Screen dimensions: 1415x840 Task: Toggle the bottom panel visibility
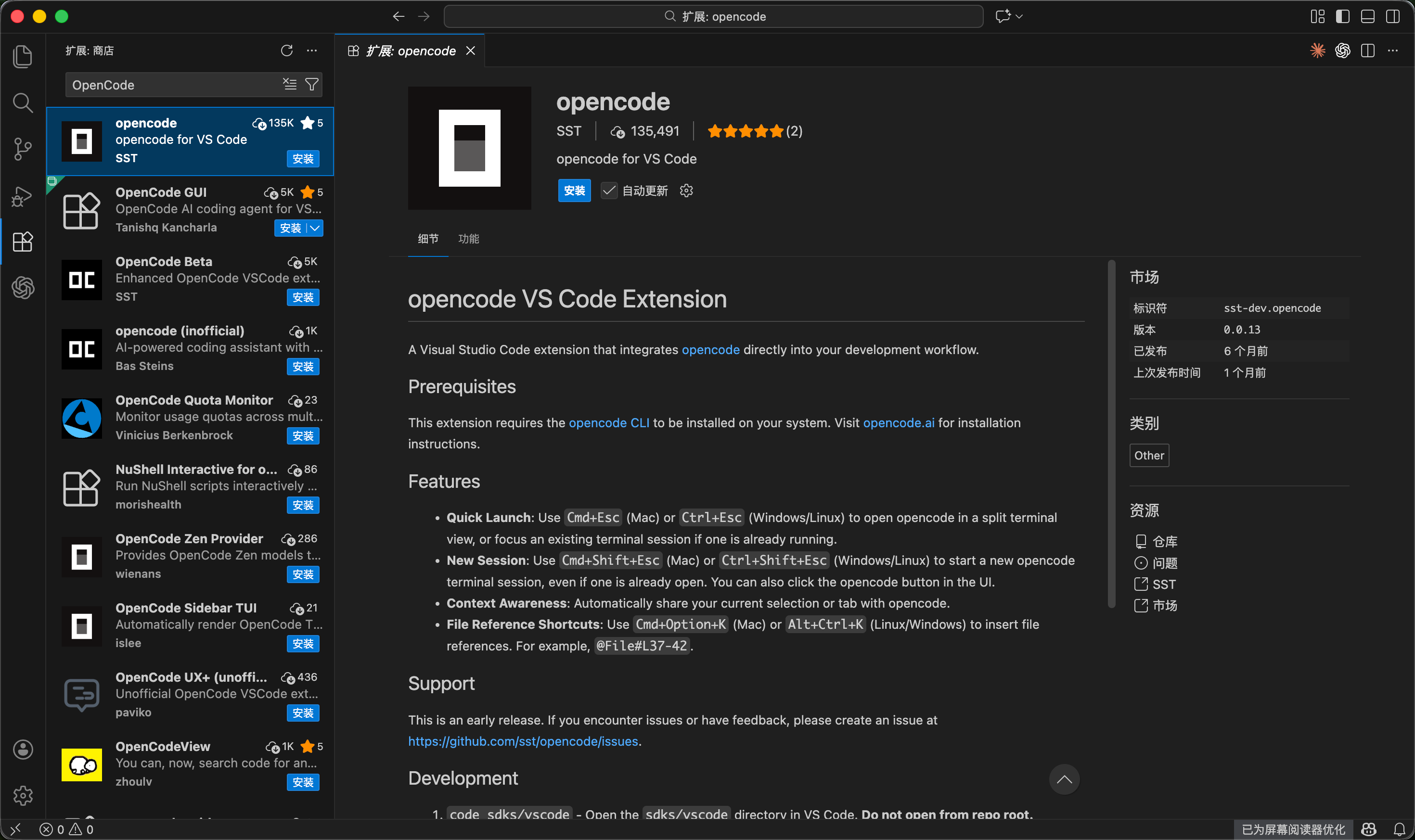[x=1367, y=16]
